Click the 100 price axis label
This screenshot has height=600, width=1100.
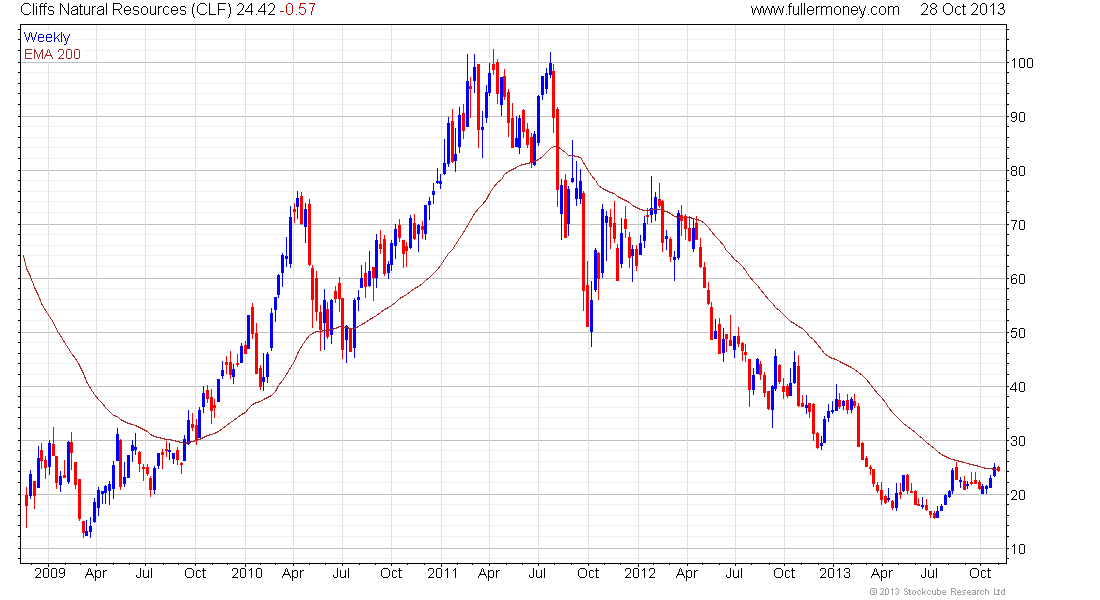click(x=1021, y=63)
